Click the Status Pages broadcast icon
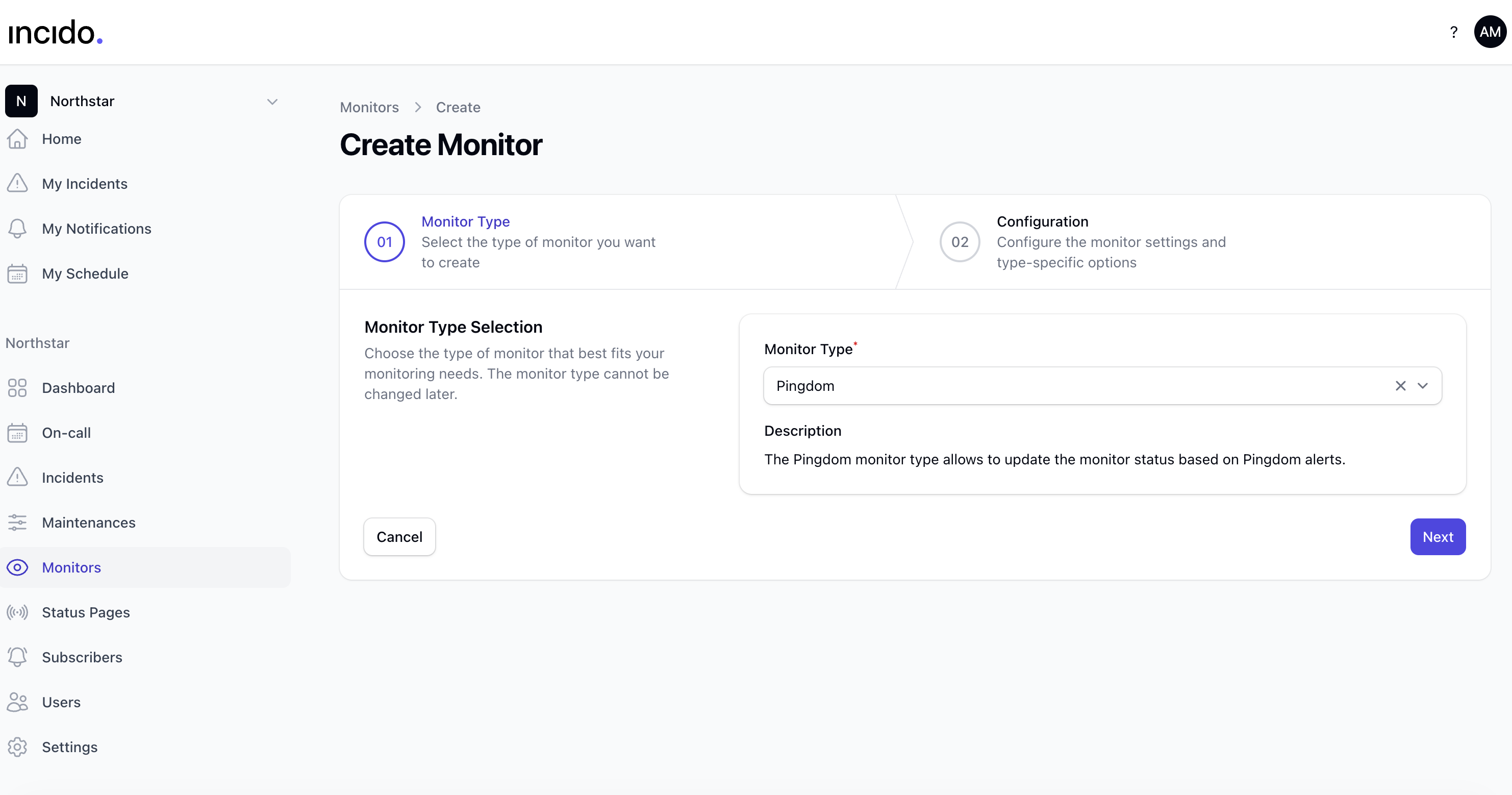This screenshot has height=795, width=1512. (x=18, y=612)
